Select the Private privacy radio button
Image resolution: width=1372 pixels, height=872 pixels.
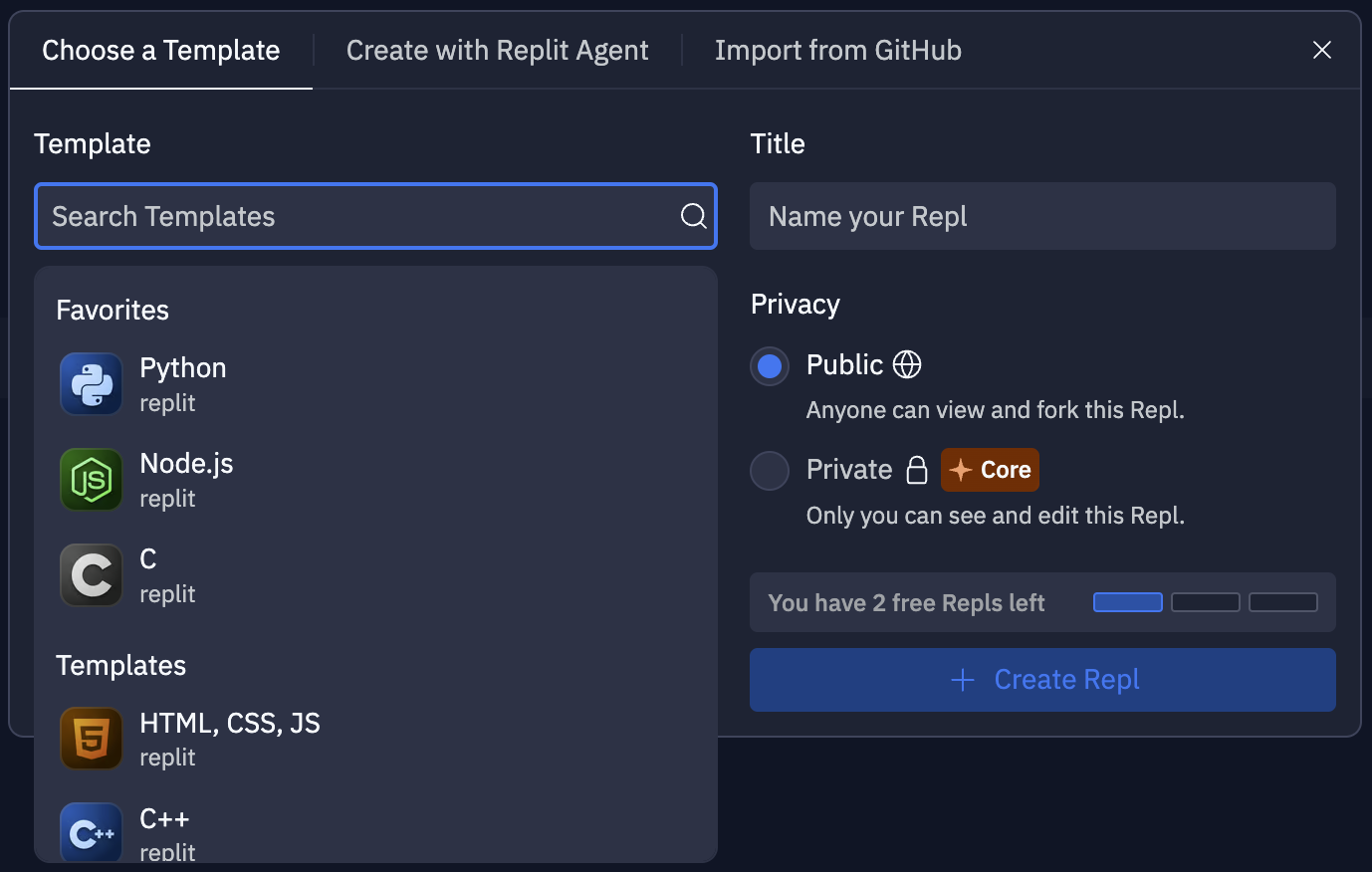coord(770,471)
